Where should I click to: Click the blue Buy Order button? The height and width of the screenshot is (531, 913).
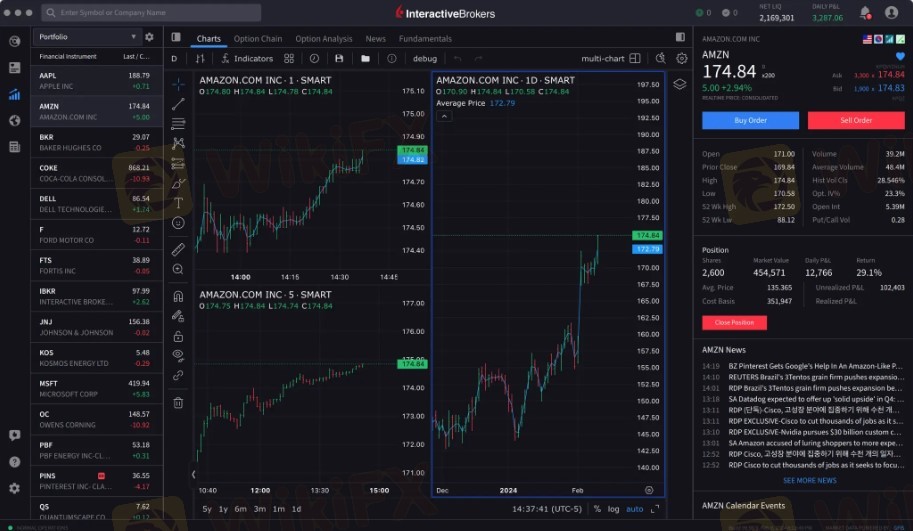tap(750, 120)
